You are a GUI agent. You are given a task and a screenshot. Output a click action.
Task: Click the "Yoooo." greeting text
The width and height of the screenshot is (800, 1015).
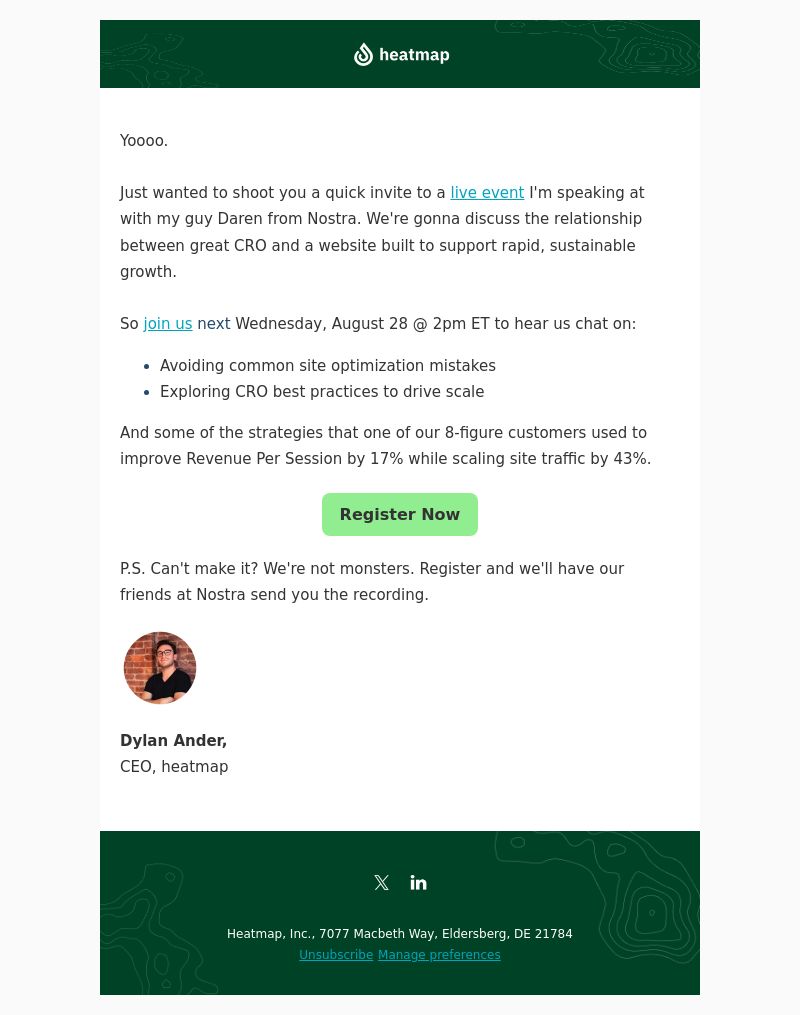pyautogui.click(x=144, y=140)
